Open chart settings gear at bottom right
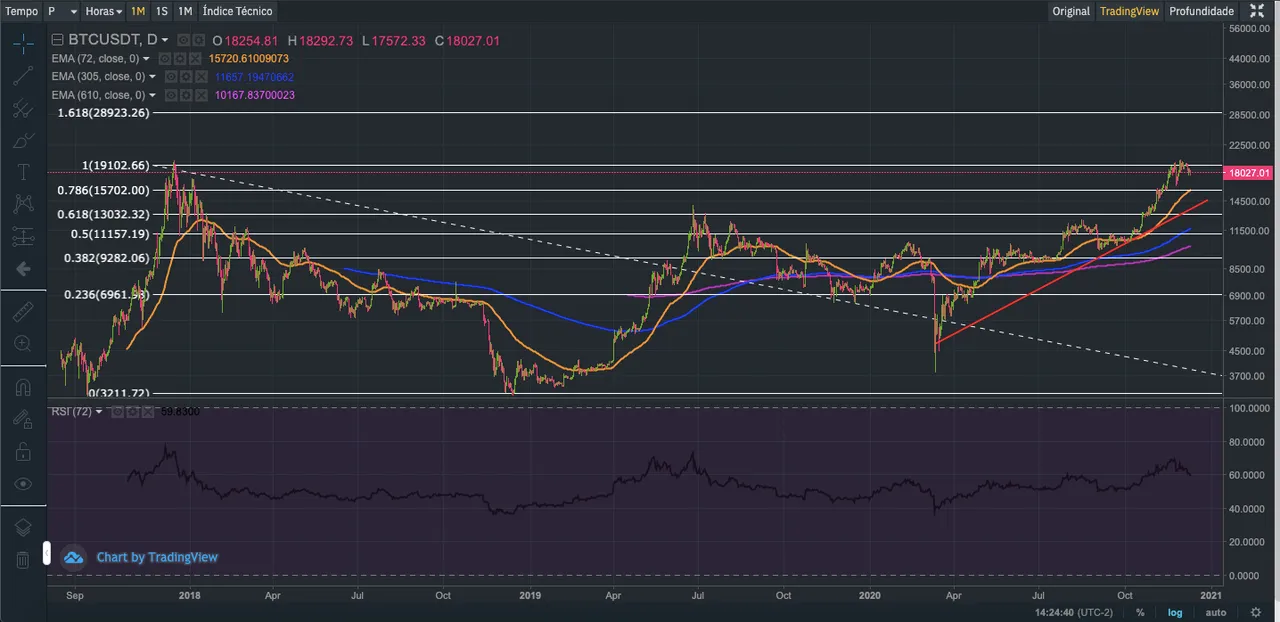1280x622 pixels. pyautogui.click(x=1256, y=612)
